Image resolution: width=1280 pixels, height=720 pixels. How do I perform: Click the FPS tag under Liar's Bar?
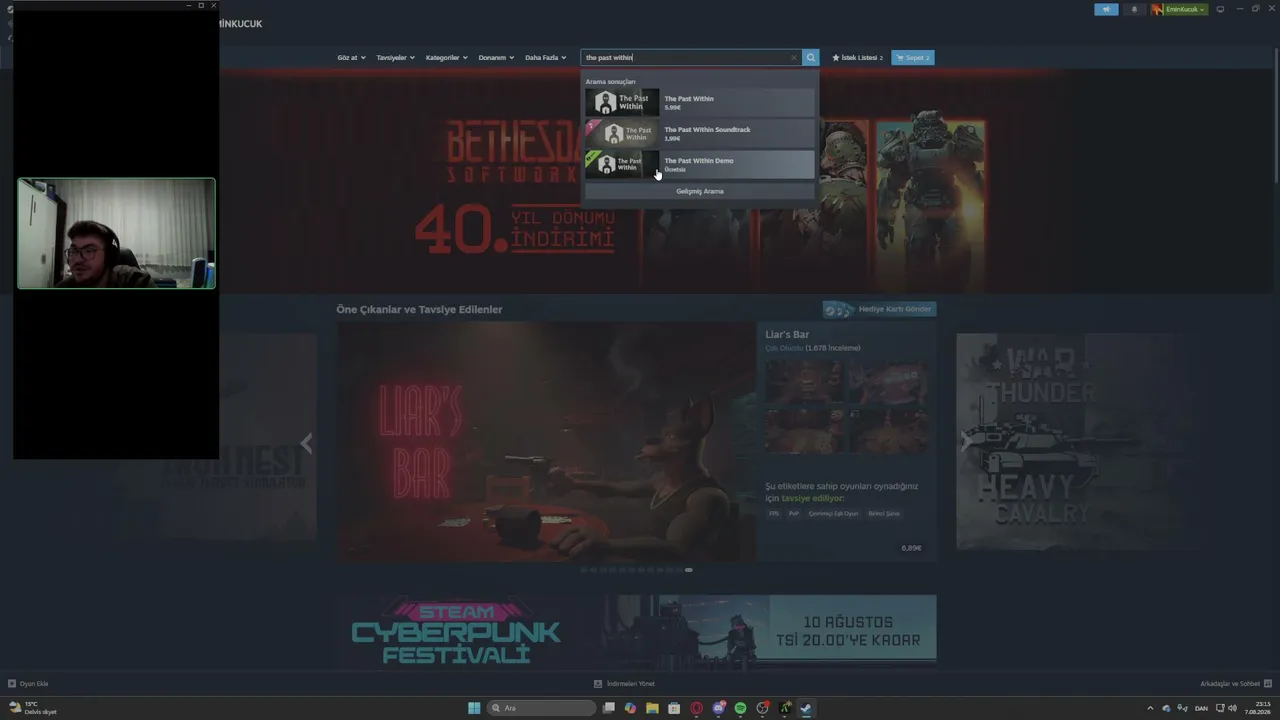click(x=774, y=514)
